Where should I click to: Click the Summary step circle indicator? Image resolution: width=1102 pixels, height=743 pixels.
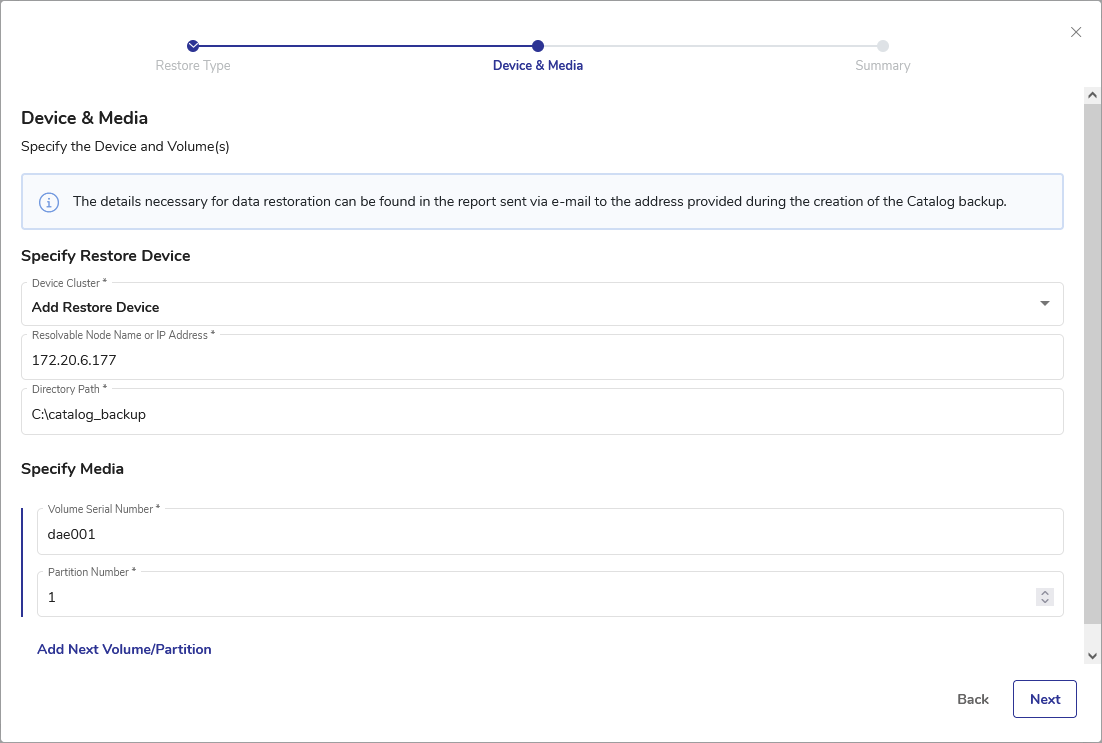click(x=883, y=45)
